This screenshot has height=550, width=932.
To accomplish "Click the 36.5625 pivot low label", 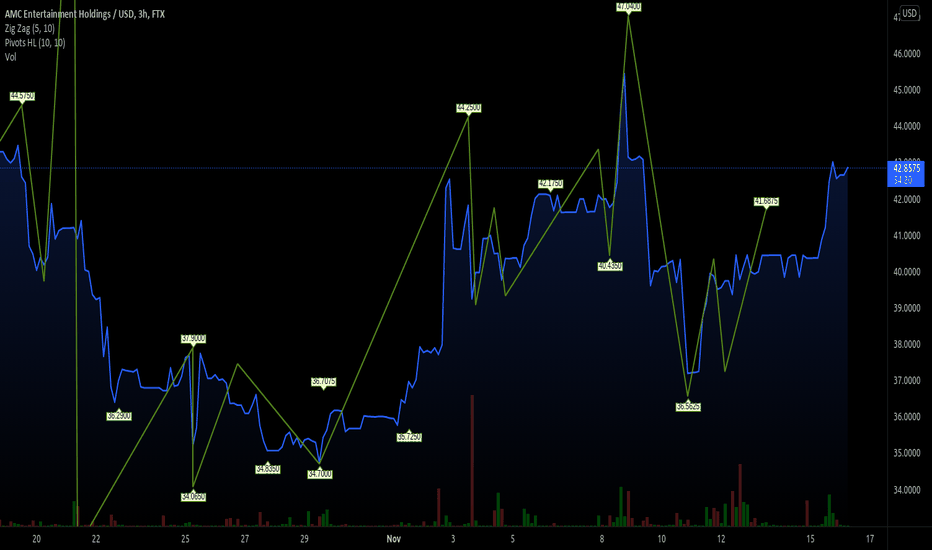I will 688,407.
